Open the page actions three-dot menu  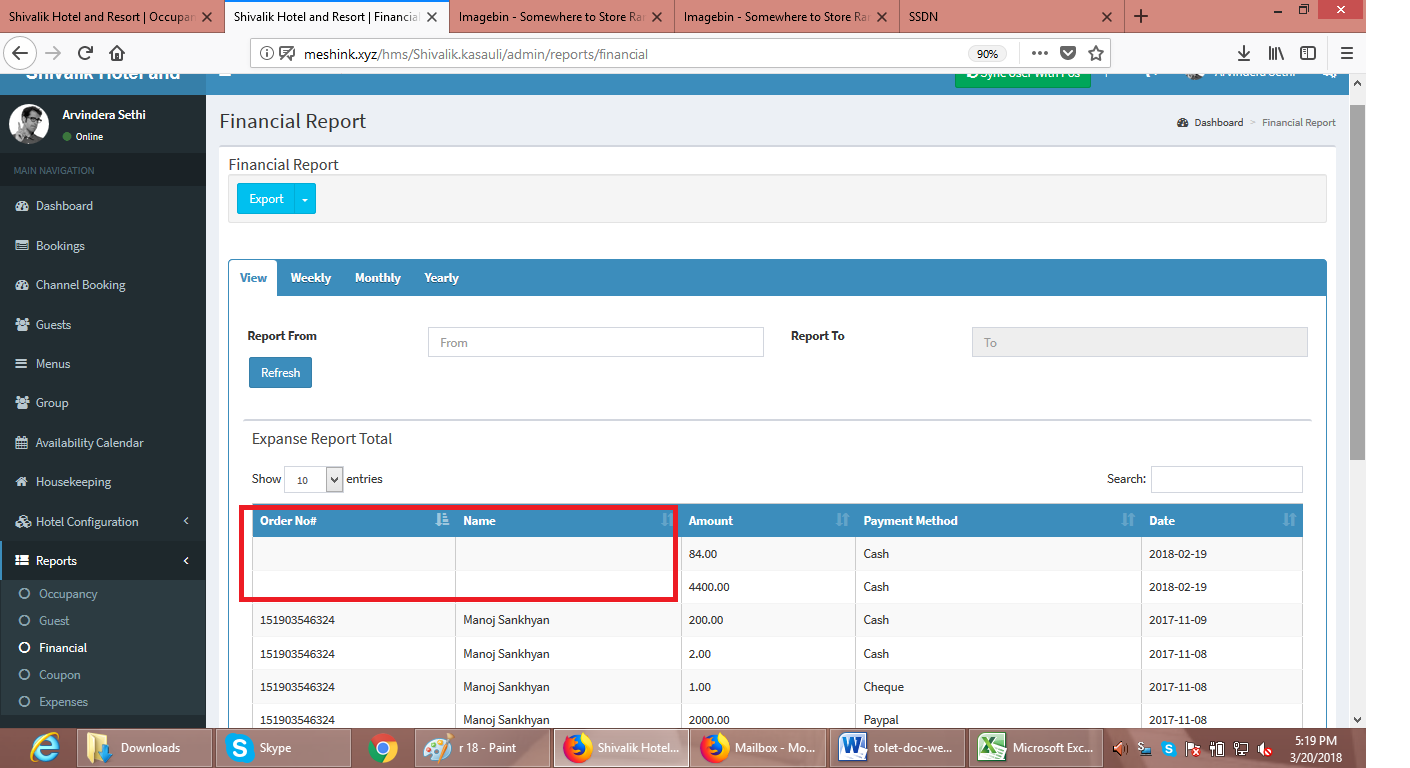point(1040,54)
